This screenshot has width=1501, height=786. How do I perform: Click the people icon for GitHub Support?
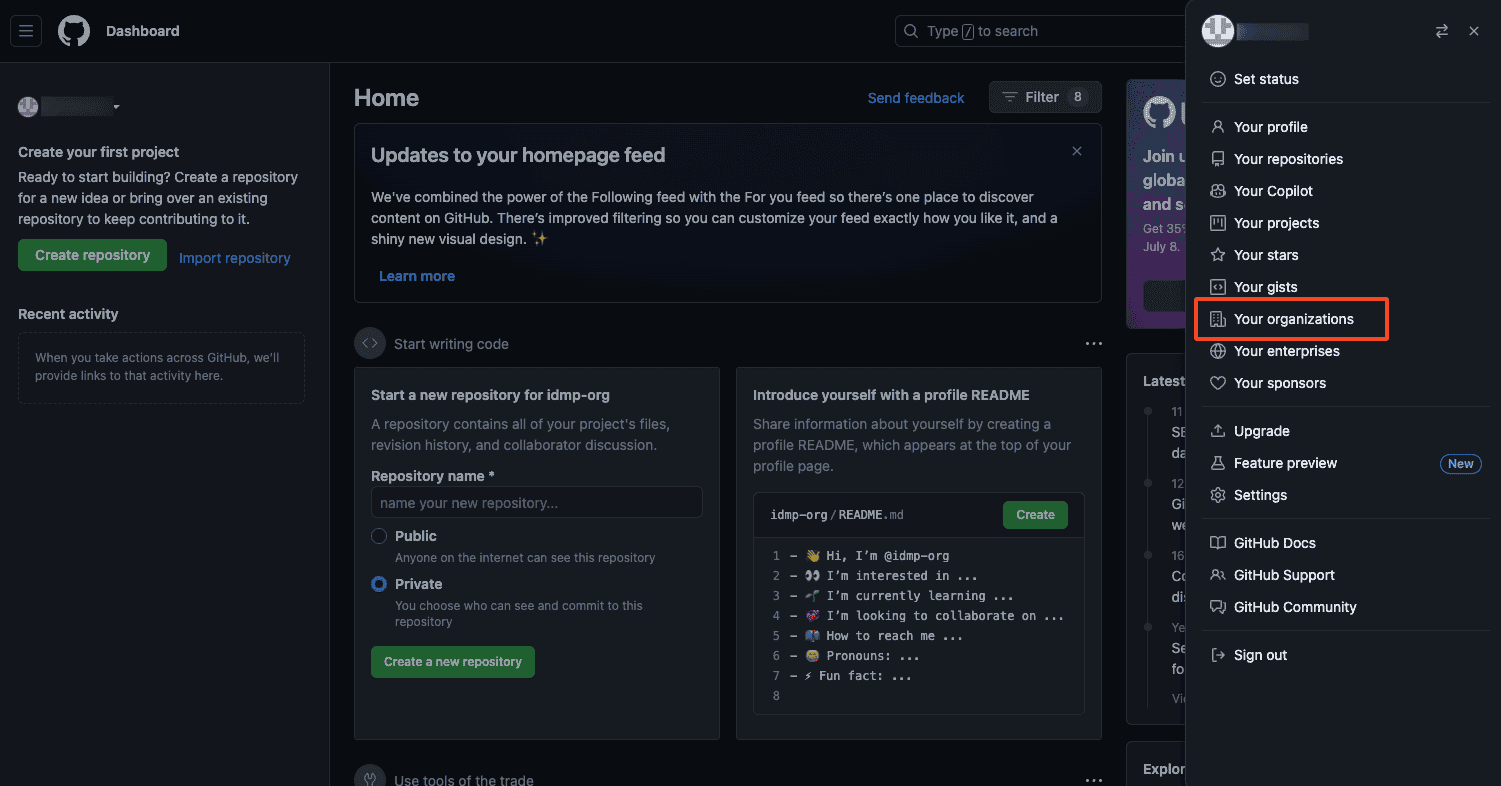coord(1218,575)
